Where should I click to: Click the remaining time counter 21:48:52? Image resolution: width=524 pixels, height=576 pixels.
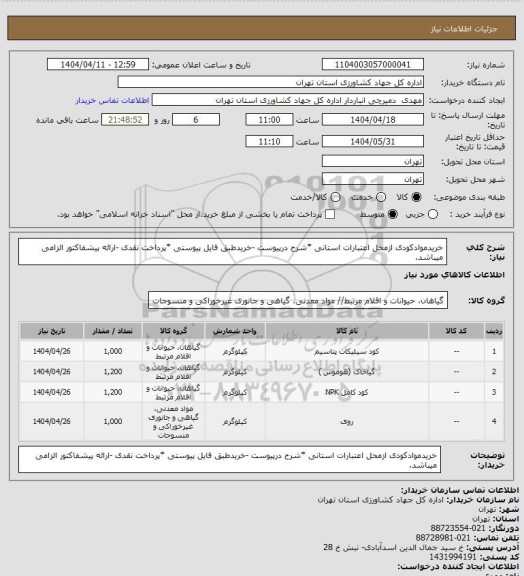[x=125, y=120]
